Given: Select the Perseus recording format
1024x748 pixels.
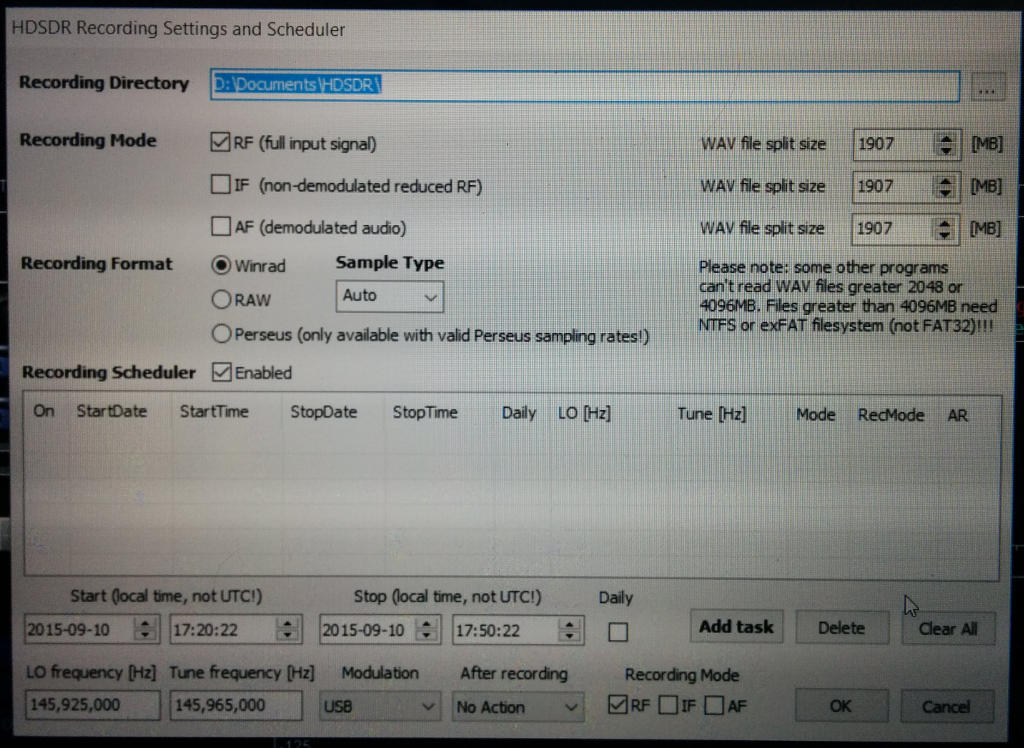Looking at the screenshot, I should tap(221, 334).
